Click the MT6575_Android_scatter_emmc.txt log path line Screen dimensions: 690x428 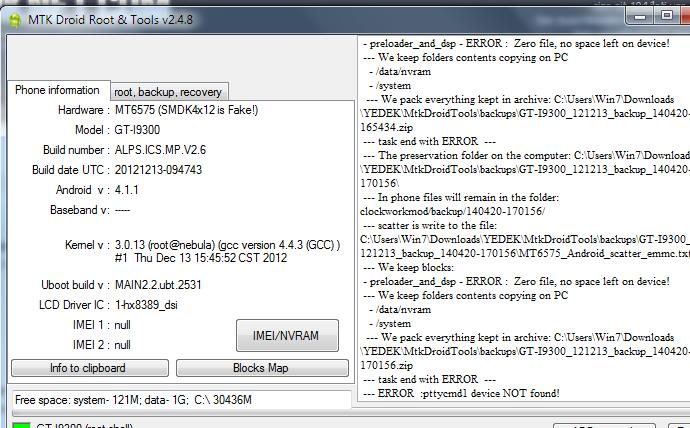(x=525, y=253)
